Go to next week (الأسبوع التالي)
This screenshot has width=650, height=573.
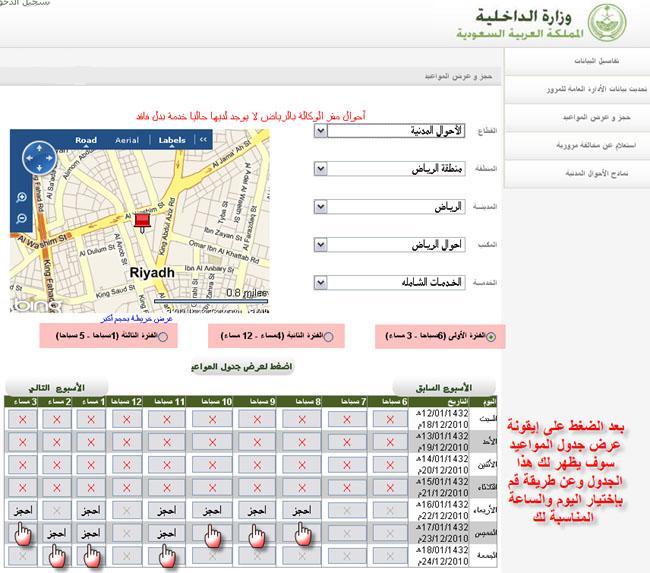[x=56, y=388]
